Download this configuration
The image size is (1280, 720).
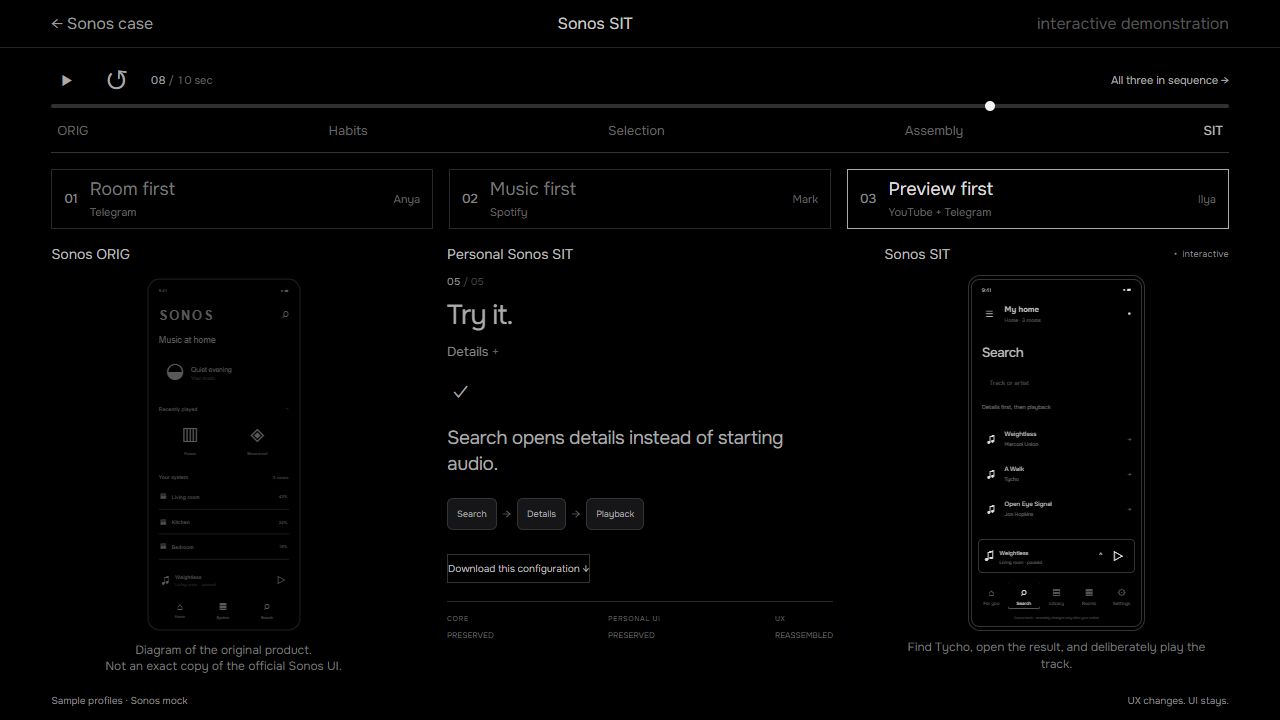click(518, 569)
